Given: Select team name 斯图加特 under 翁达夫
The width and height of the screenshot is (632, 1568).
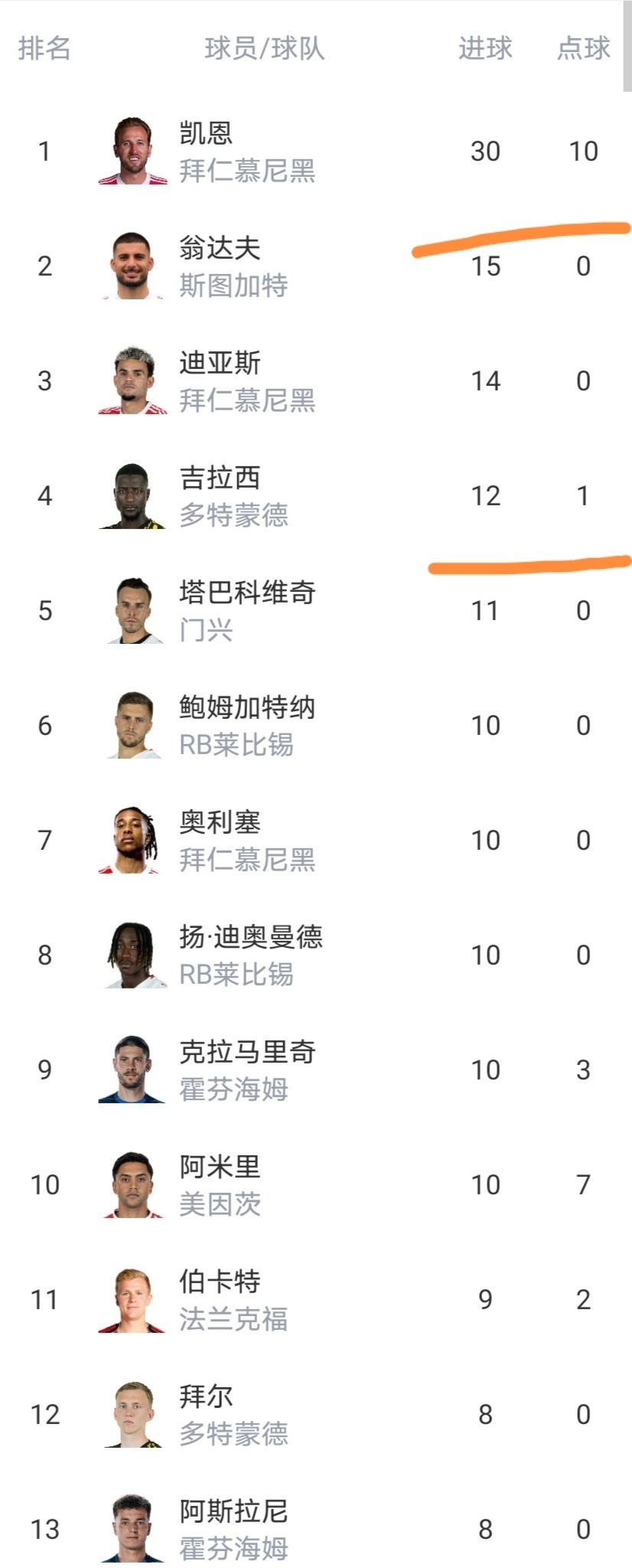Looking at the screenshot, I should [x=233, y=286].
